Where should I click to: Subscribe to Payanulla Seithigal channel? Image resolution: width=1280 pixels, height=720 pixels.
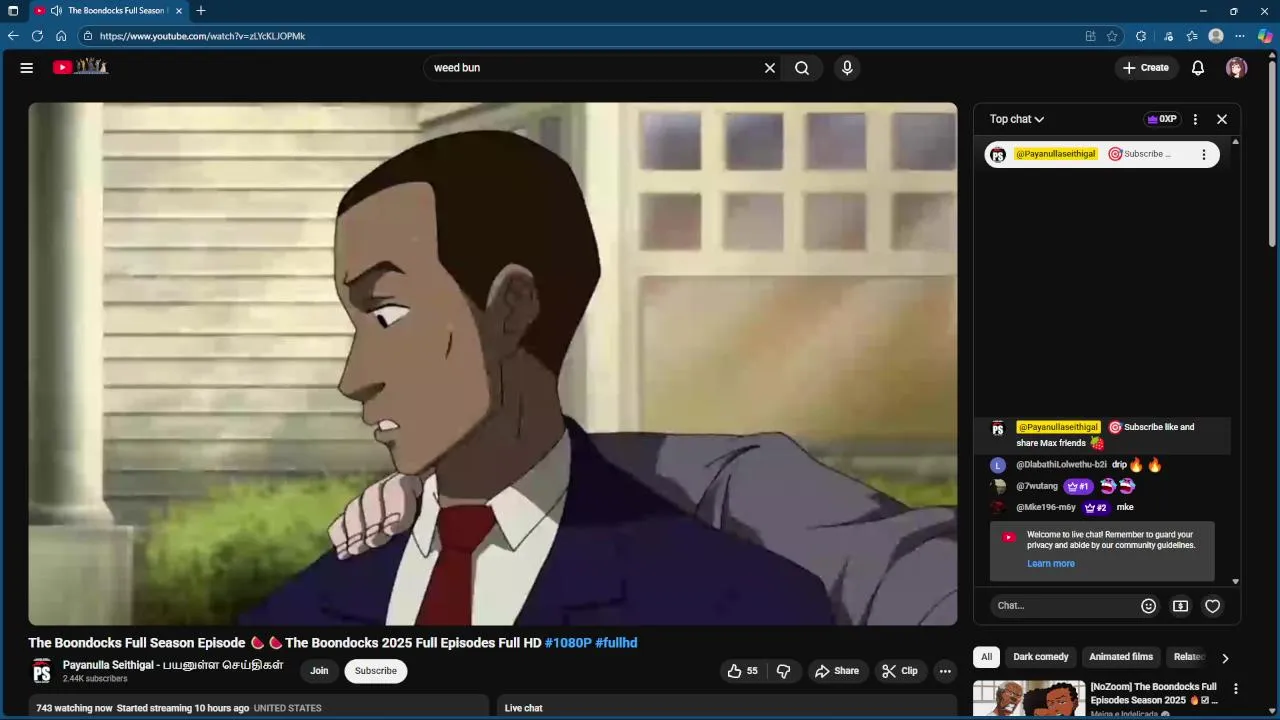[376, 671]
